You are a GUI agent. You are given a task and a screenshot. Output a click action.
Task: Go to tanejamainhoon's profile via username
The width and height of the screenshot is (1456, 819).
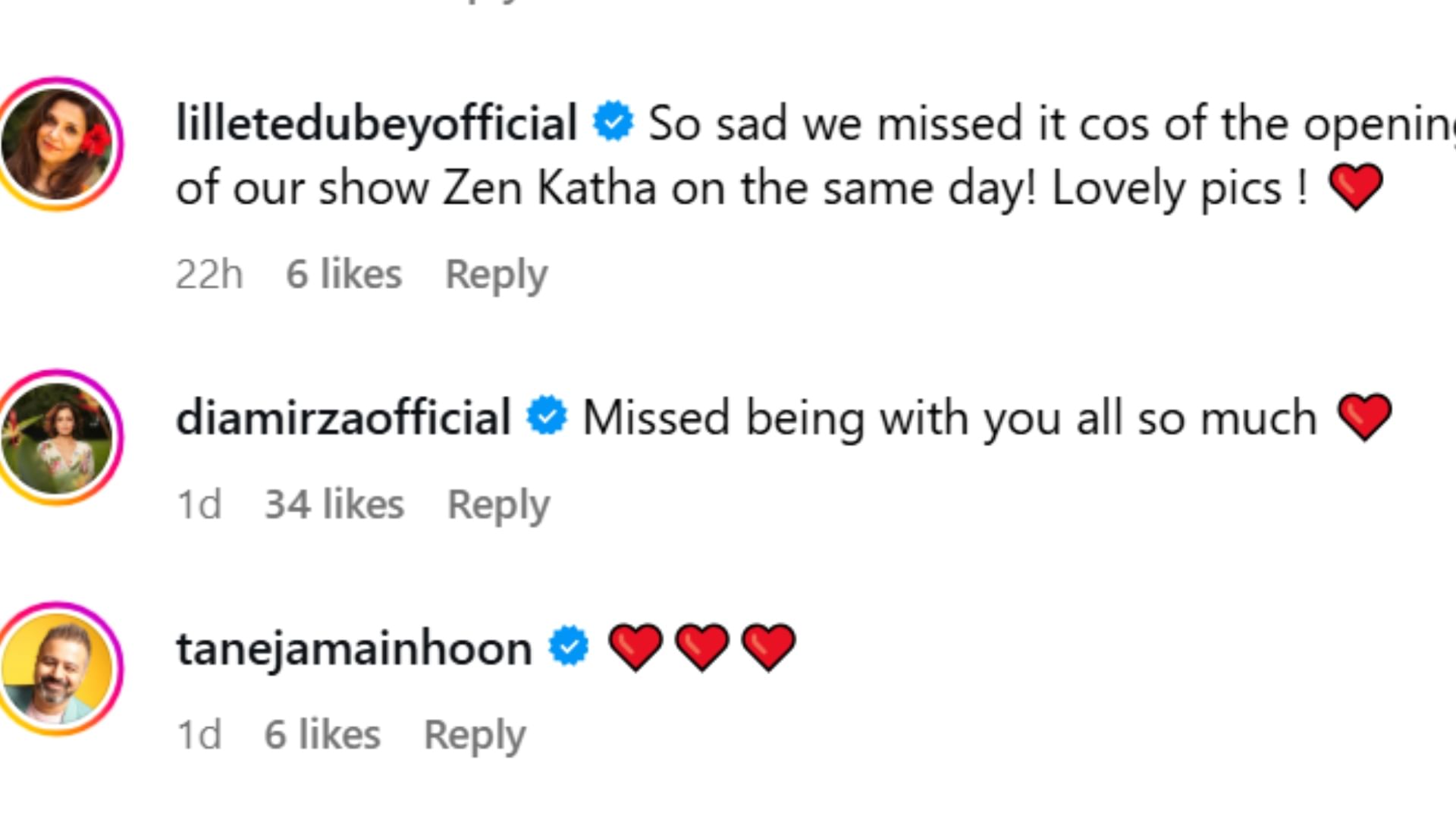click(x=354, y=648)
